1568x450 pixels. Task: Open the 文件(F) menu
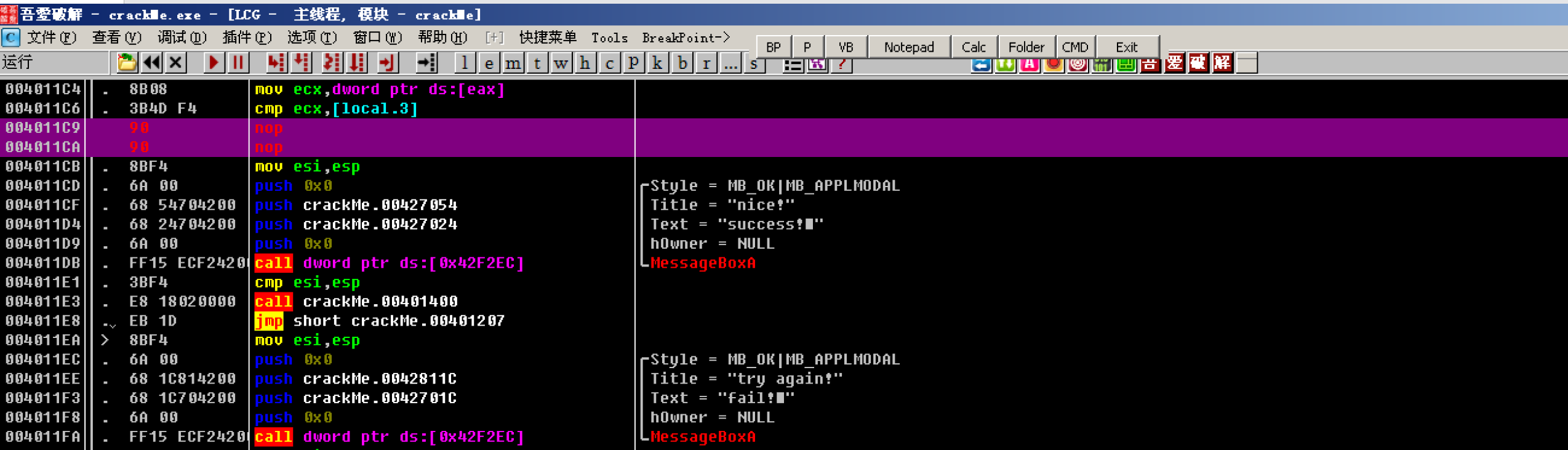52,38
